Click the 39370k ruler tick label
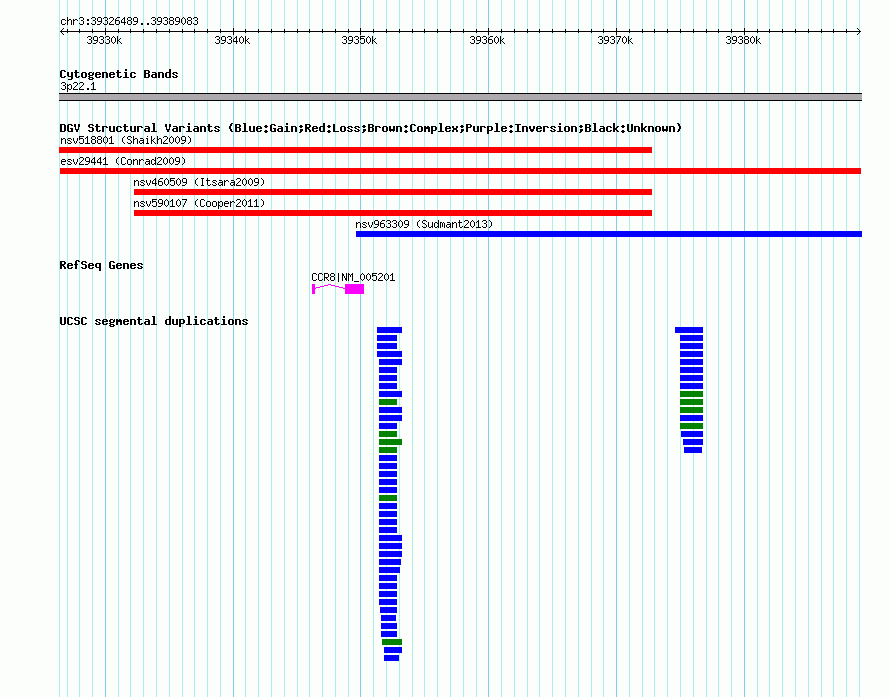This screenshot has height=697, width=890. [615, 40]
